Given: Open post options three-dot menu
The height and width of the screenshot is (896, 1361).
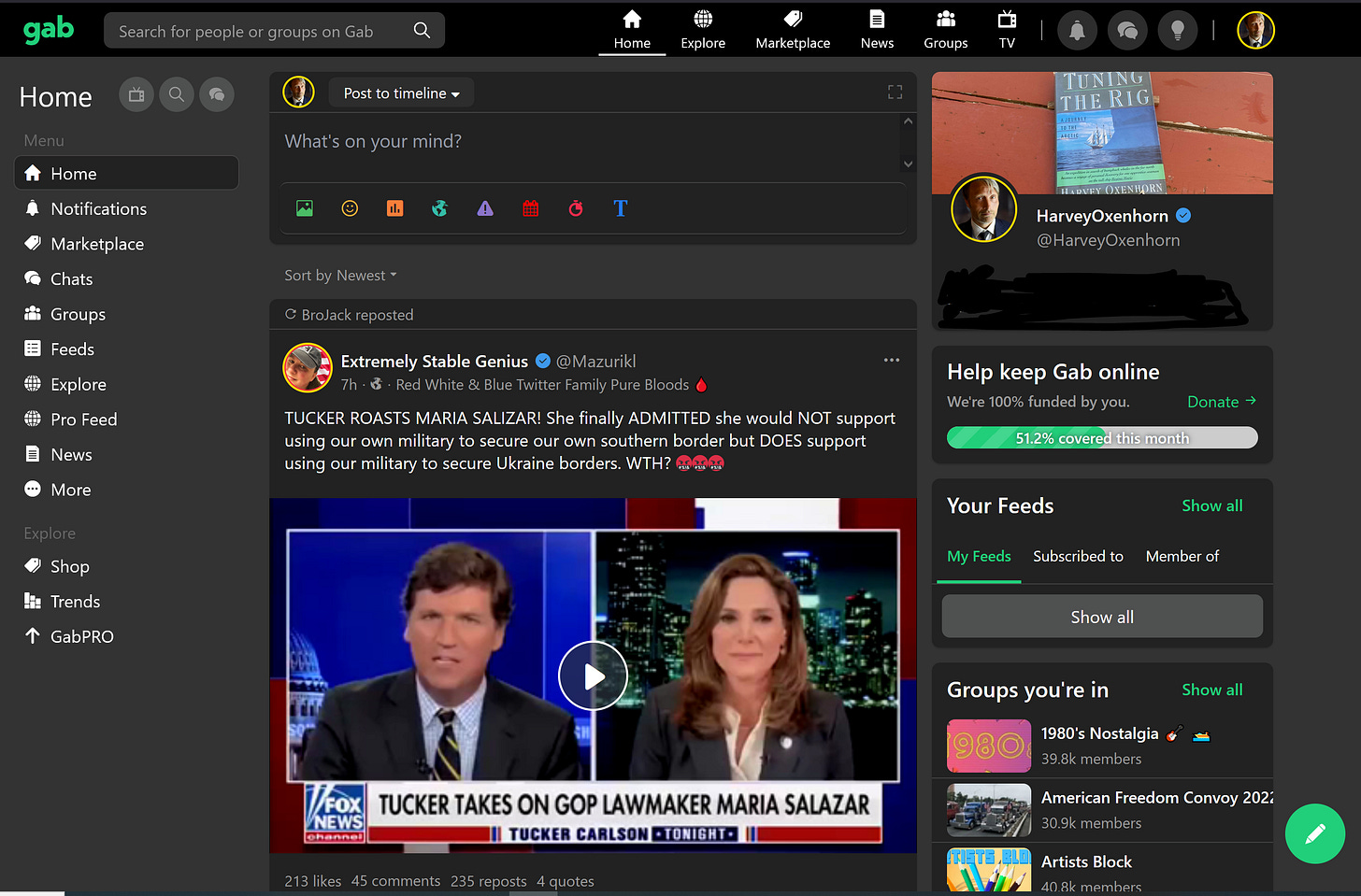Looking at the screenshot, I should point(892,360).
